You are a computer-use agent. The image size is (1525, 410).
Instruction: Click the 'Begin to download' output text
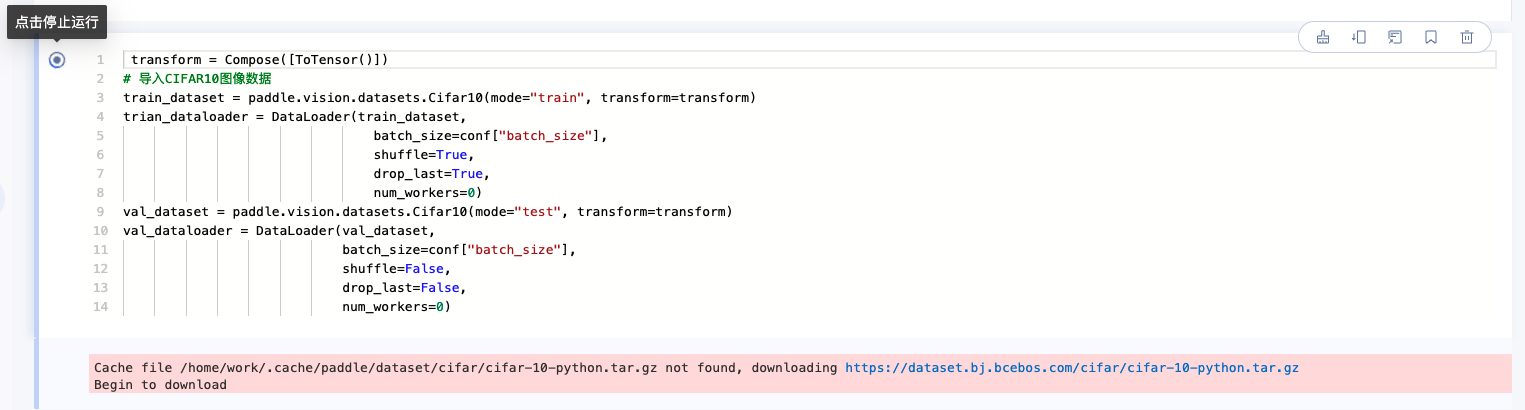click(x=160, y=385)
